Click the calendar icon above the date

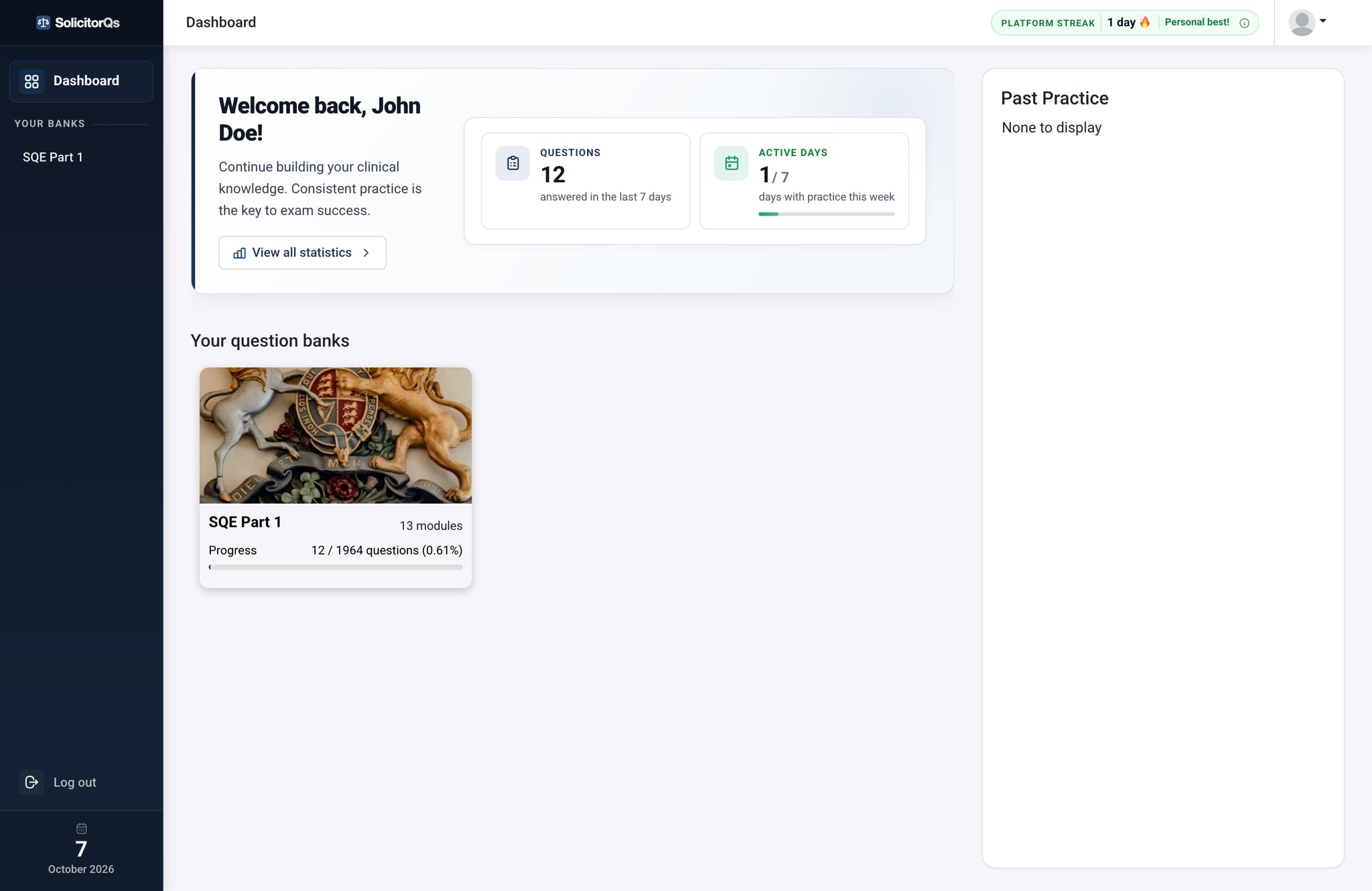82,829
